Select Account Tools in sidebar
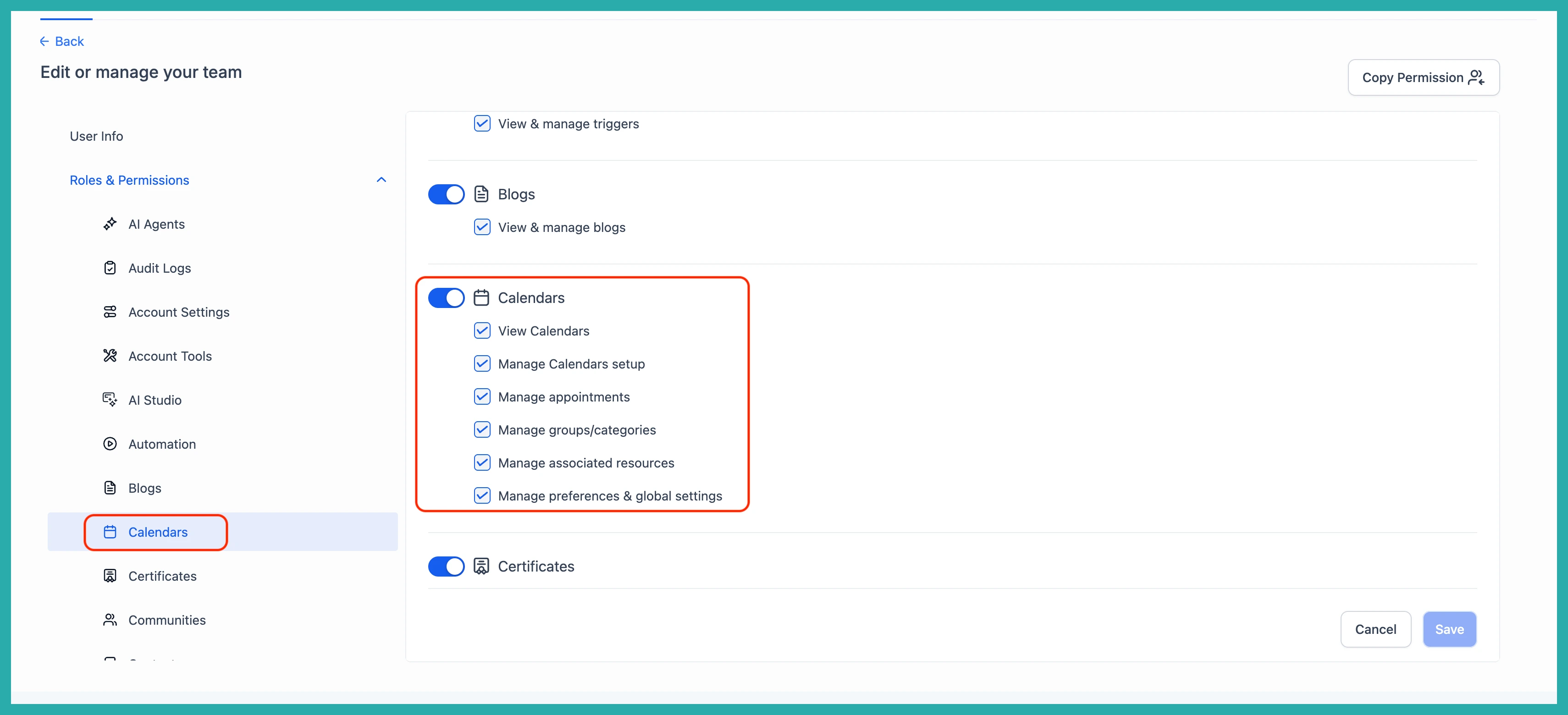This screenshot has height=715, width=1568. pyautogui.click(x=170, y=356)
